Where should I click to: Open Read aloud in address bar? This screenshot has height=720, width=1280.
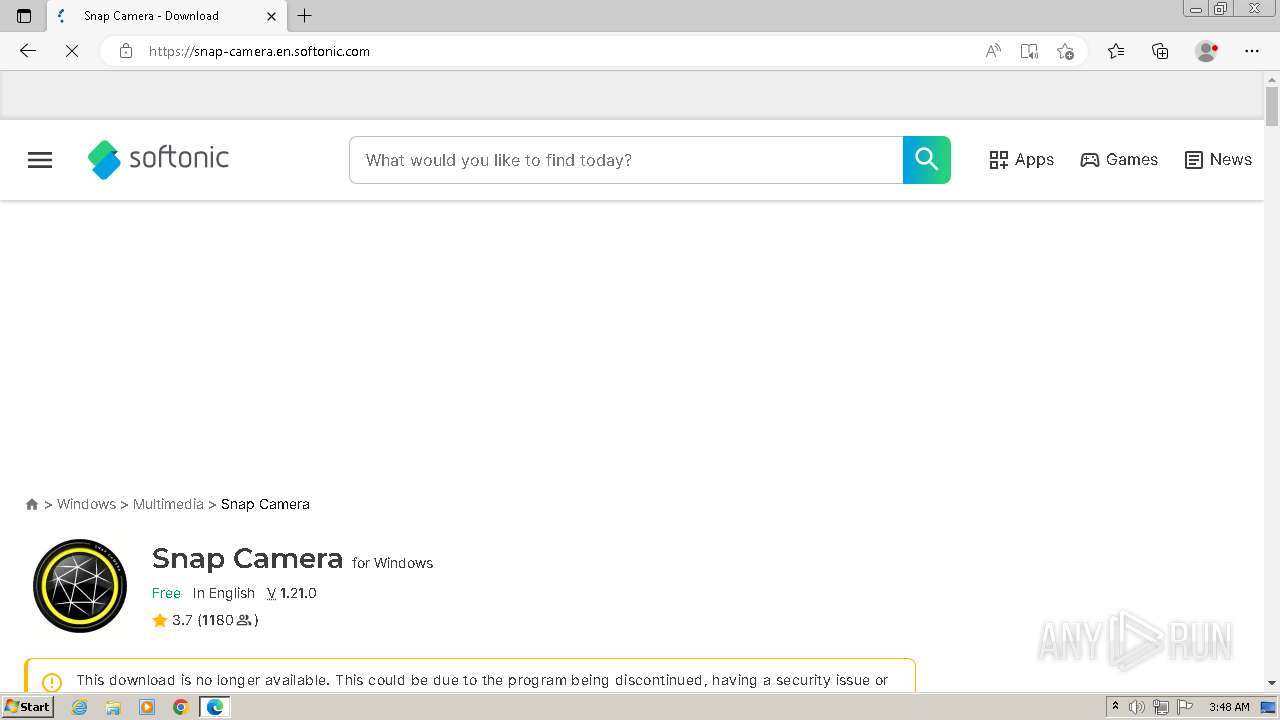pos(993,51)
